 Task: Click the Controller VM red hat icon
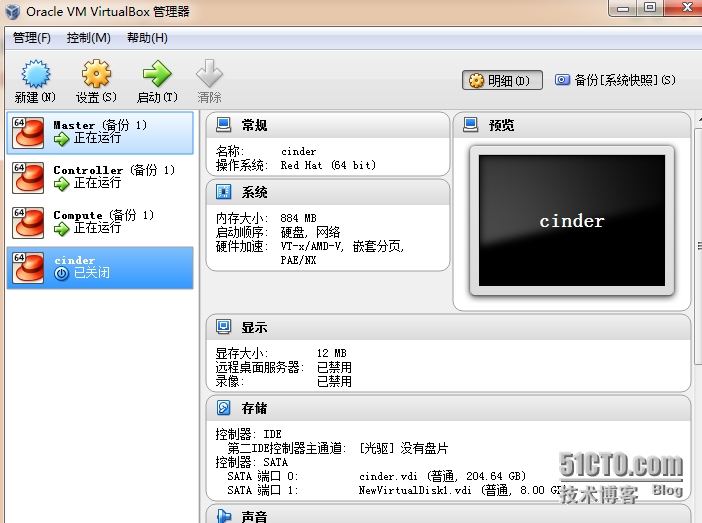pos(28,178)
